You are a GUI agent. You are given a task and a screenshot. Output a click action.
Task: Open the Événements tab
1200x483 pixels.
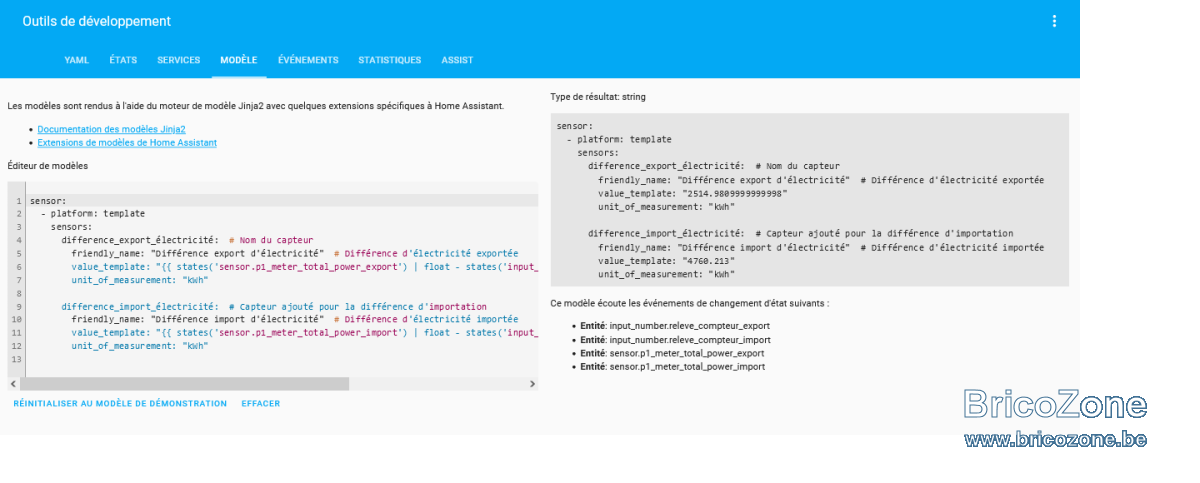pos(308,60)
